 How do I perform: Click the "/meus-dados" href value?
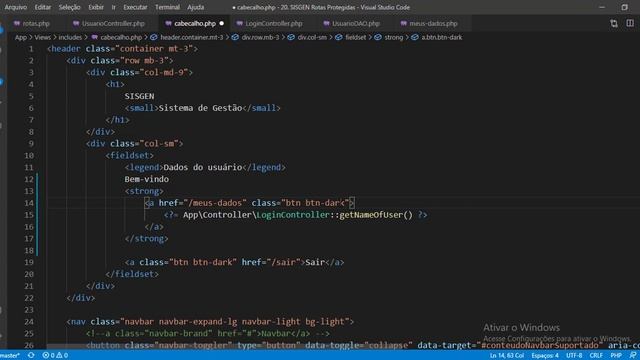(215, 203)
